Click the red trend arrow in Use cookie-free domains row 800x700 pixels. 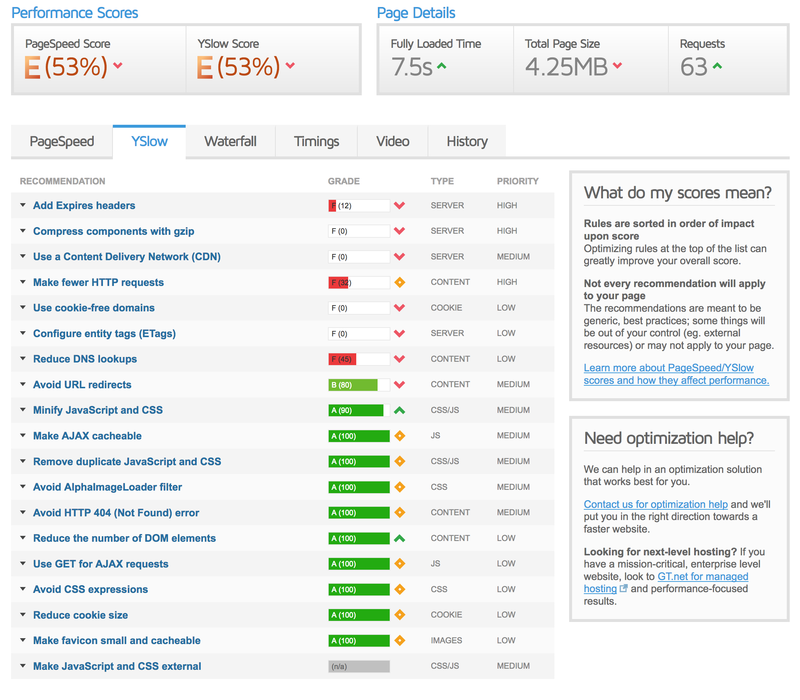pyautogui.click(x=399, y=308)
